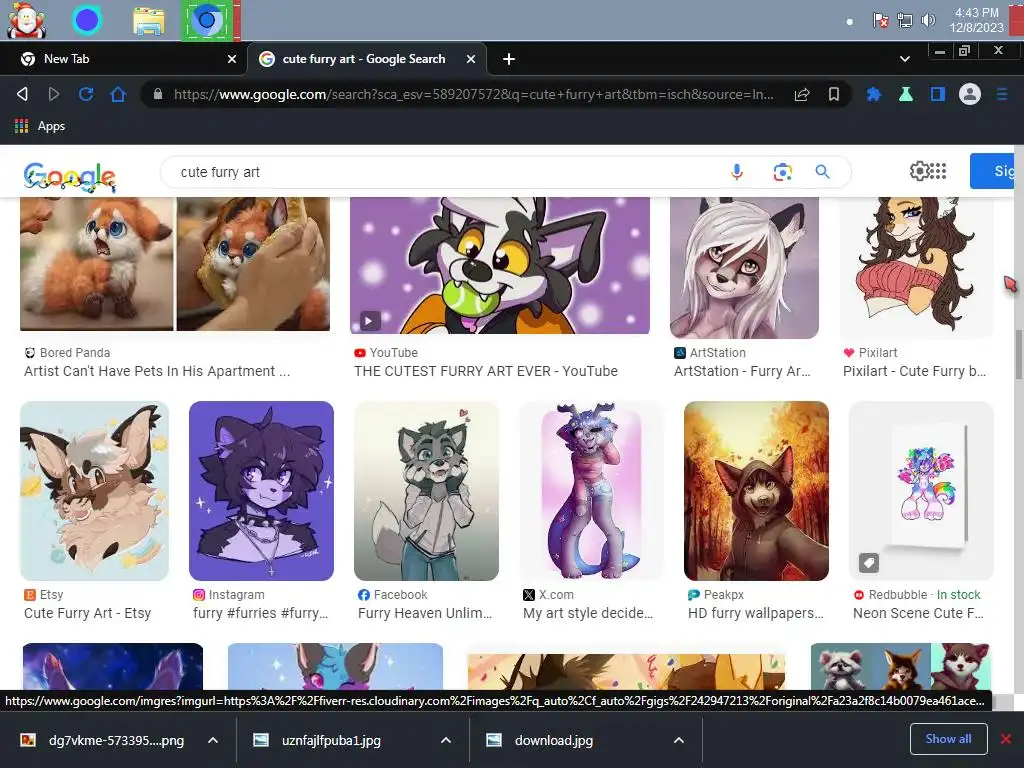Open the Bored Panda fox figurine thumbnail
The width and height of the screenshot is (1024, 768).
(x=175, y=263)
